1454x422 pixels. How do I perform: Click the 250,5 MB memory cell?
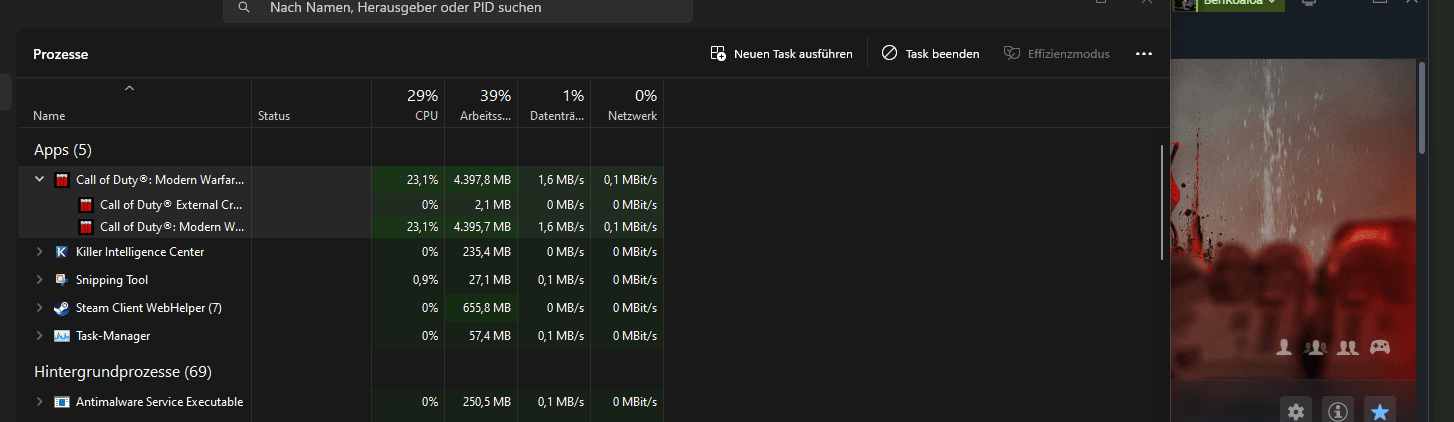click(482, 402)
